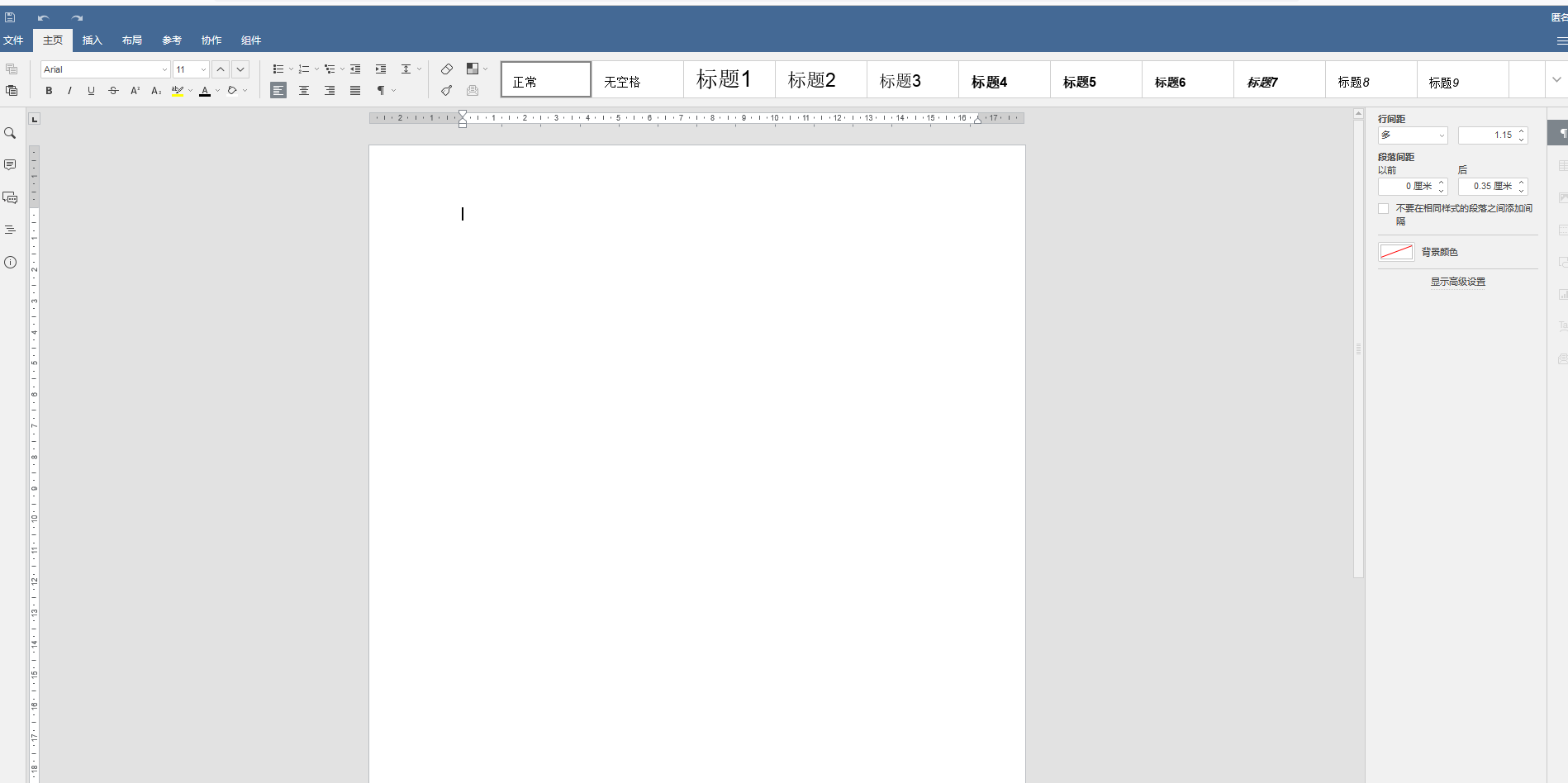Increase the font size
This screenshot has height=783, width=1568.
tap(221, 69)
